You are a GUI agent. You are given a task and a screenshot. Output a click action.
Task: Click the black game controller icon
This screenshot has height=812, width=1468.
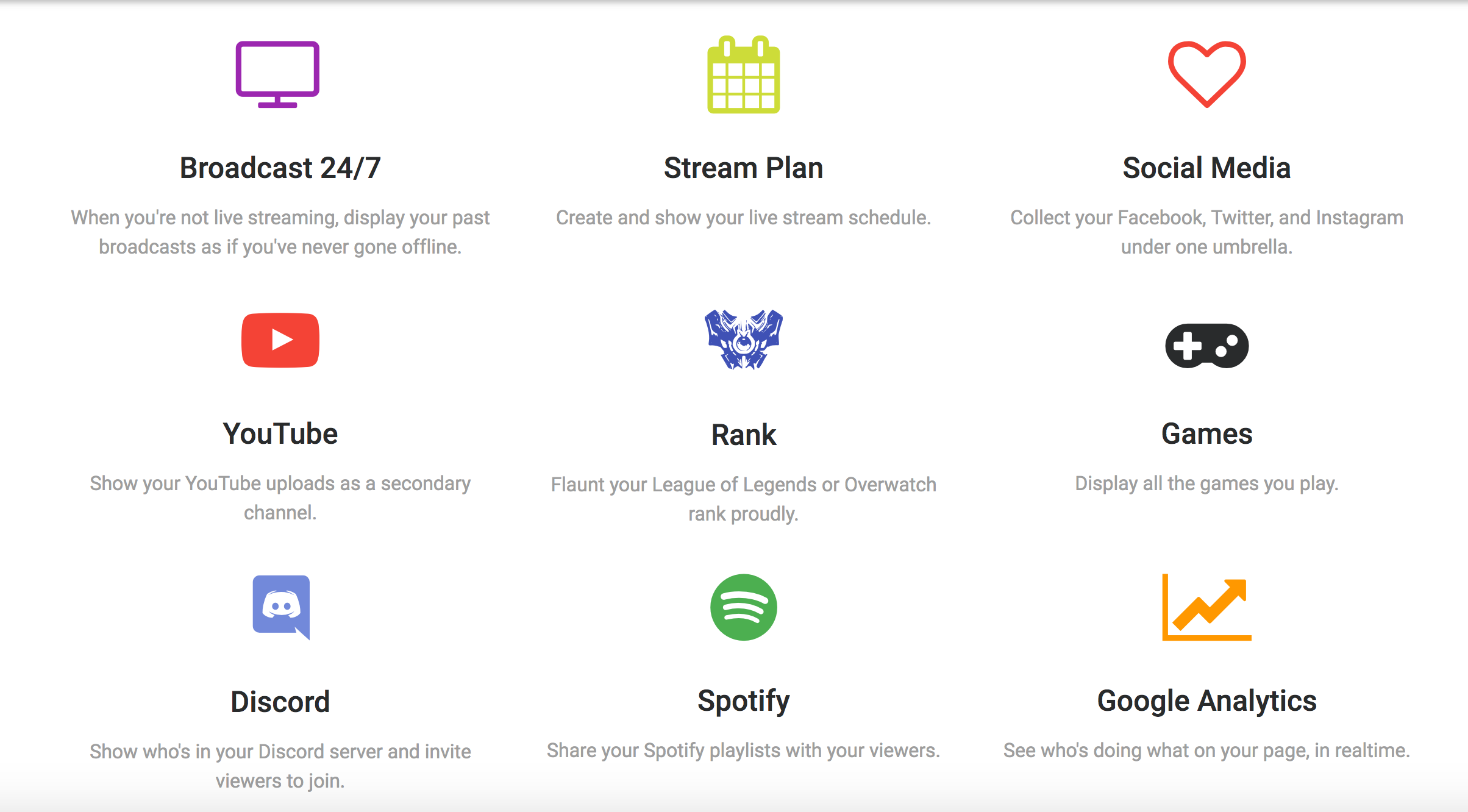point(1206,346)
